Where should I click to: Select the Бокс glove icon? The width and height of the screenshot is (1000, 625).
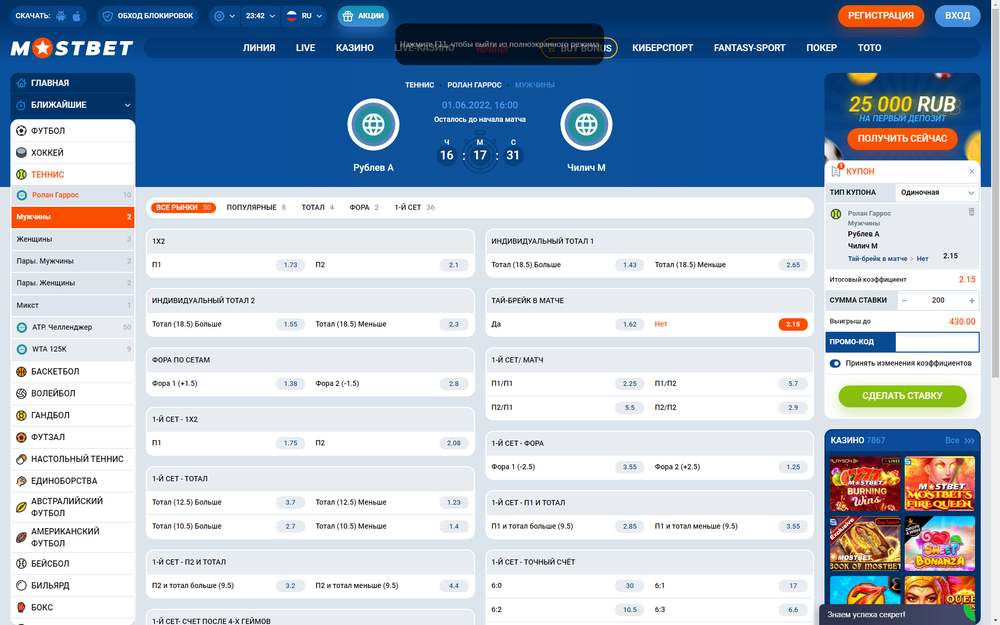click(21, 607)
